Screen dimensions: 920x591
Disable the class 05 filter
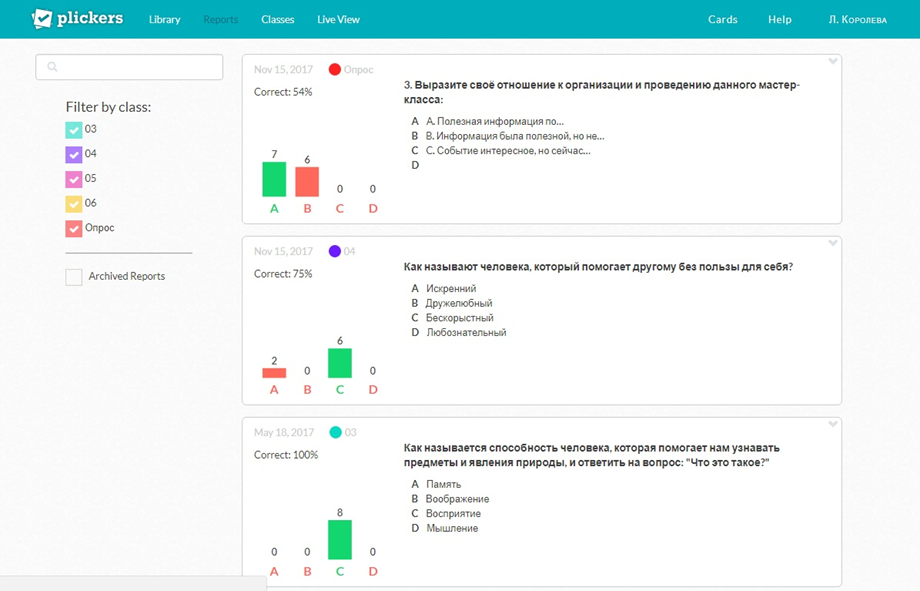pyautogui.click(x=74, y=180)
